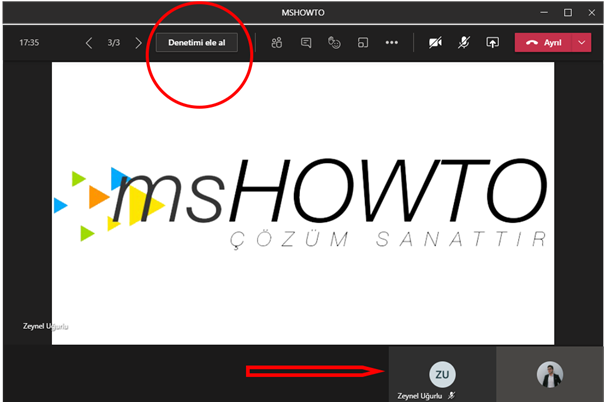The image size is (605, 402).
Task: Click muted mic icon beside Zeynel Uğurlu
Action: tap(451, 395)
